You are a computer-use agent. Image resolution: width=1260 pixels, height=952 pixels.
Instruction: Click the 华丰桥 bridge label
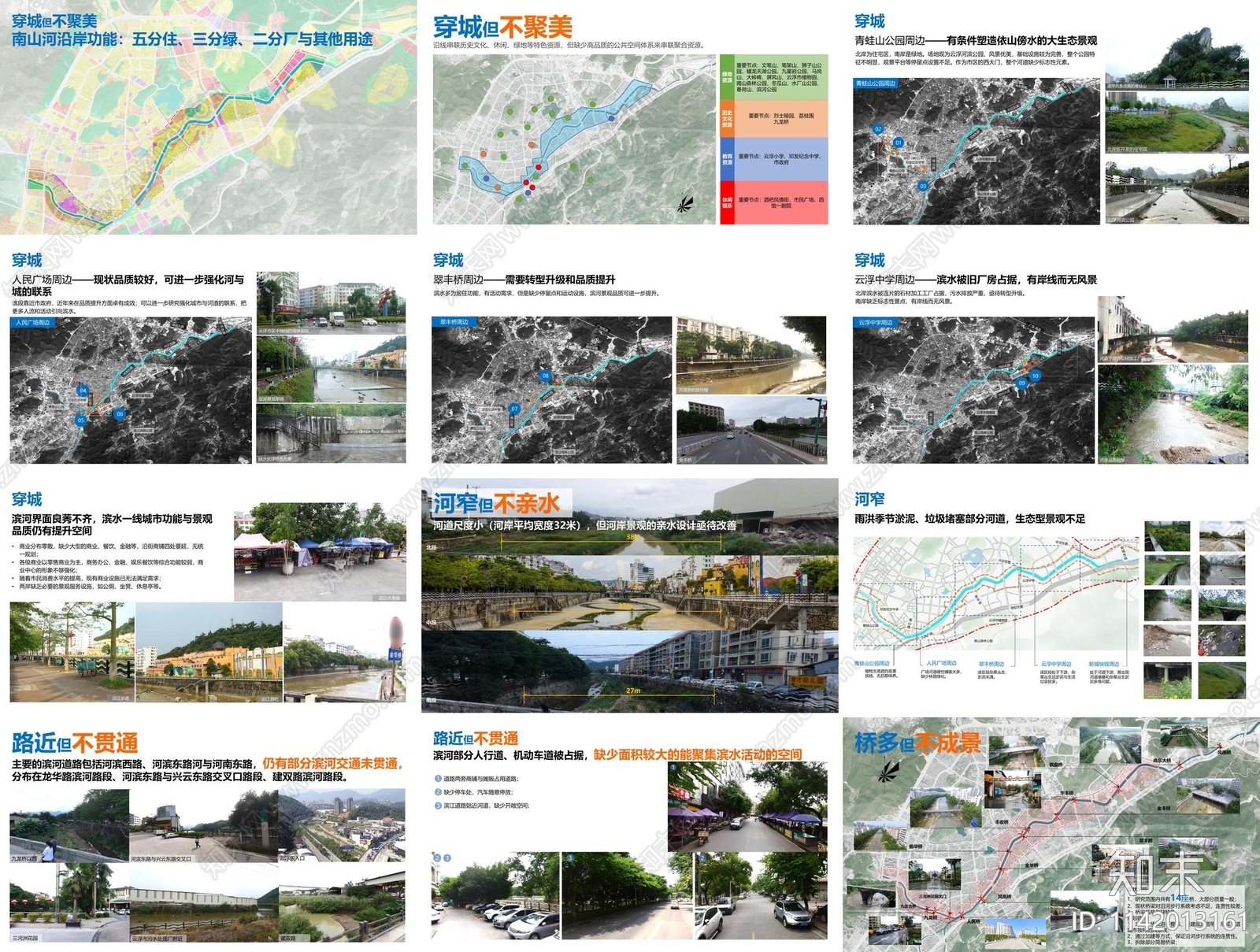(1066, 793)
